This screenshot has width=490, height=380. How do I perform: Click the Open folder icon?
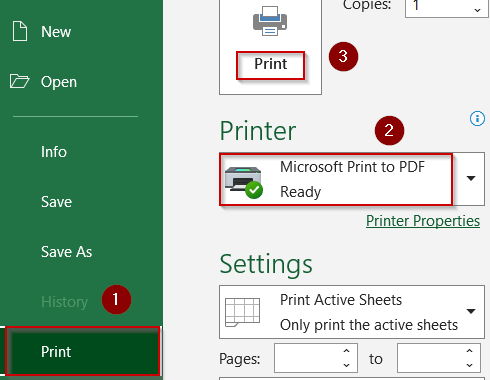coord(19,81)
